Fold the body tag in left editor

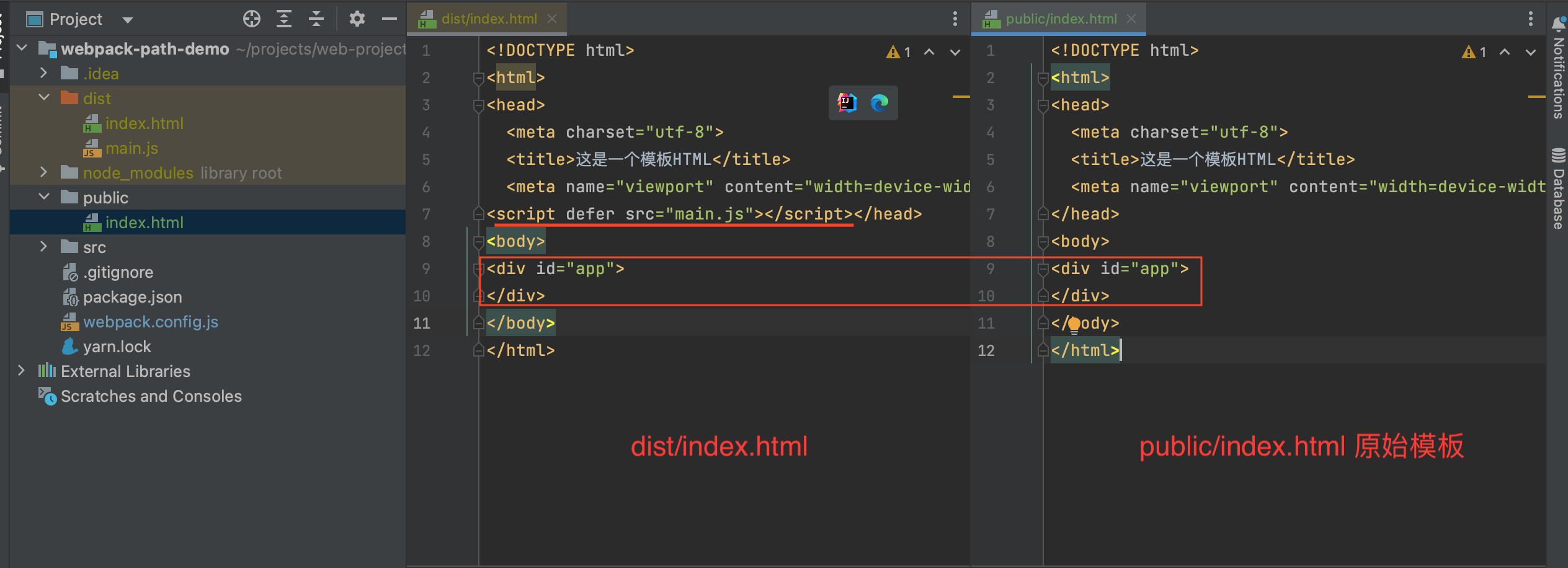(478, 242)
